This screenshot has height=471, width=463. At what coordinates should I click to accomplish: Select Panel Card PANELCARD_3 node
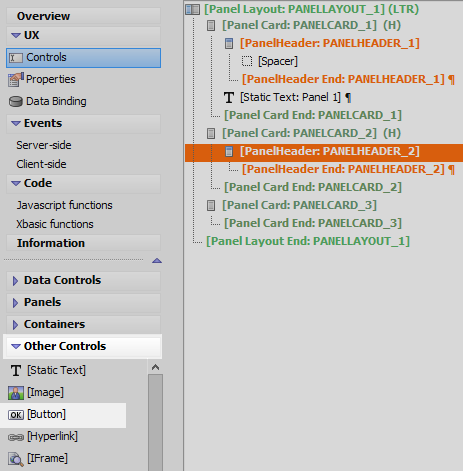(299, 205)
